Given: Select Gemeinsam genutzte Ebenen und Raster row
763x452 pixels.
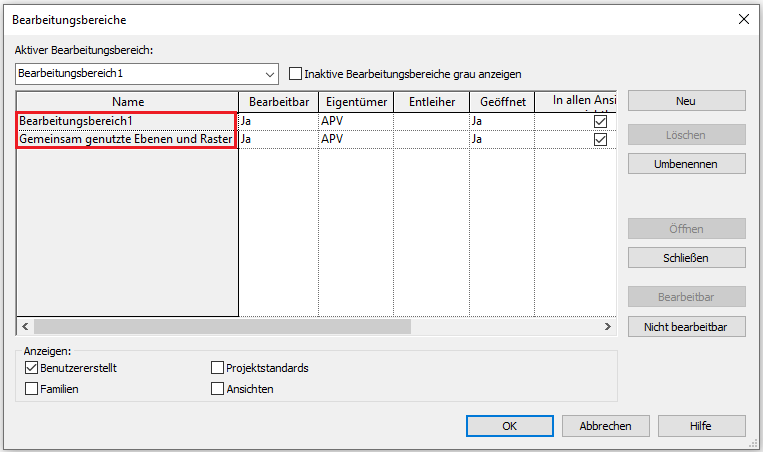Looking at the screenshot, I should (x=126, y=139).
